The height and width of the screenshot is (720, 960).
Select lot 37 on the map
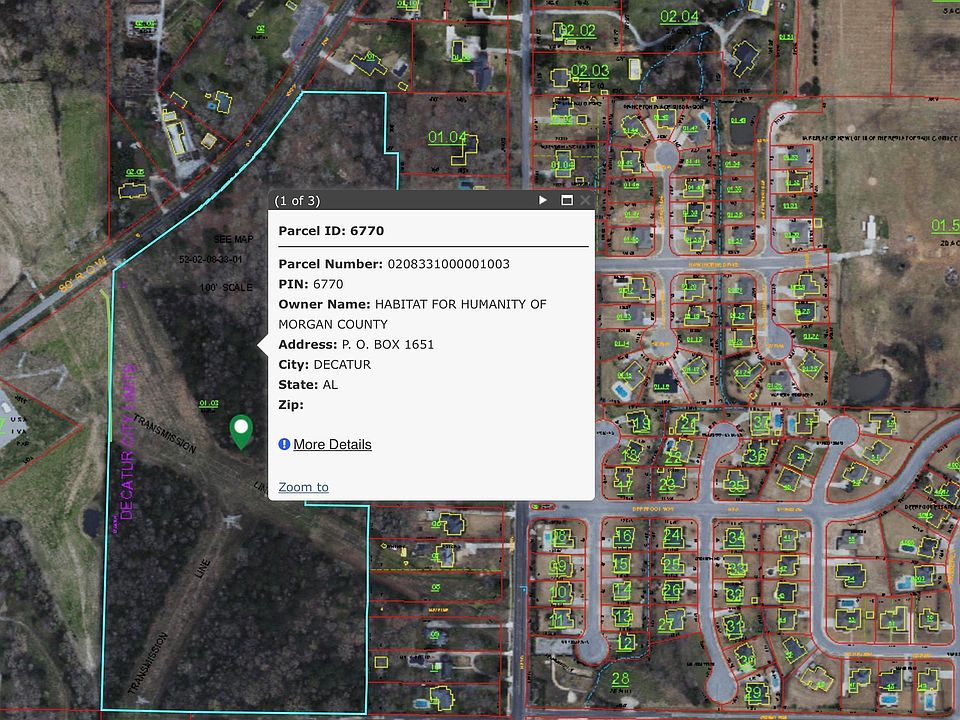pos(761,422)
